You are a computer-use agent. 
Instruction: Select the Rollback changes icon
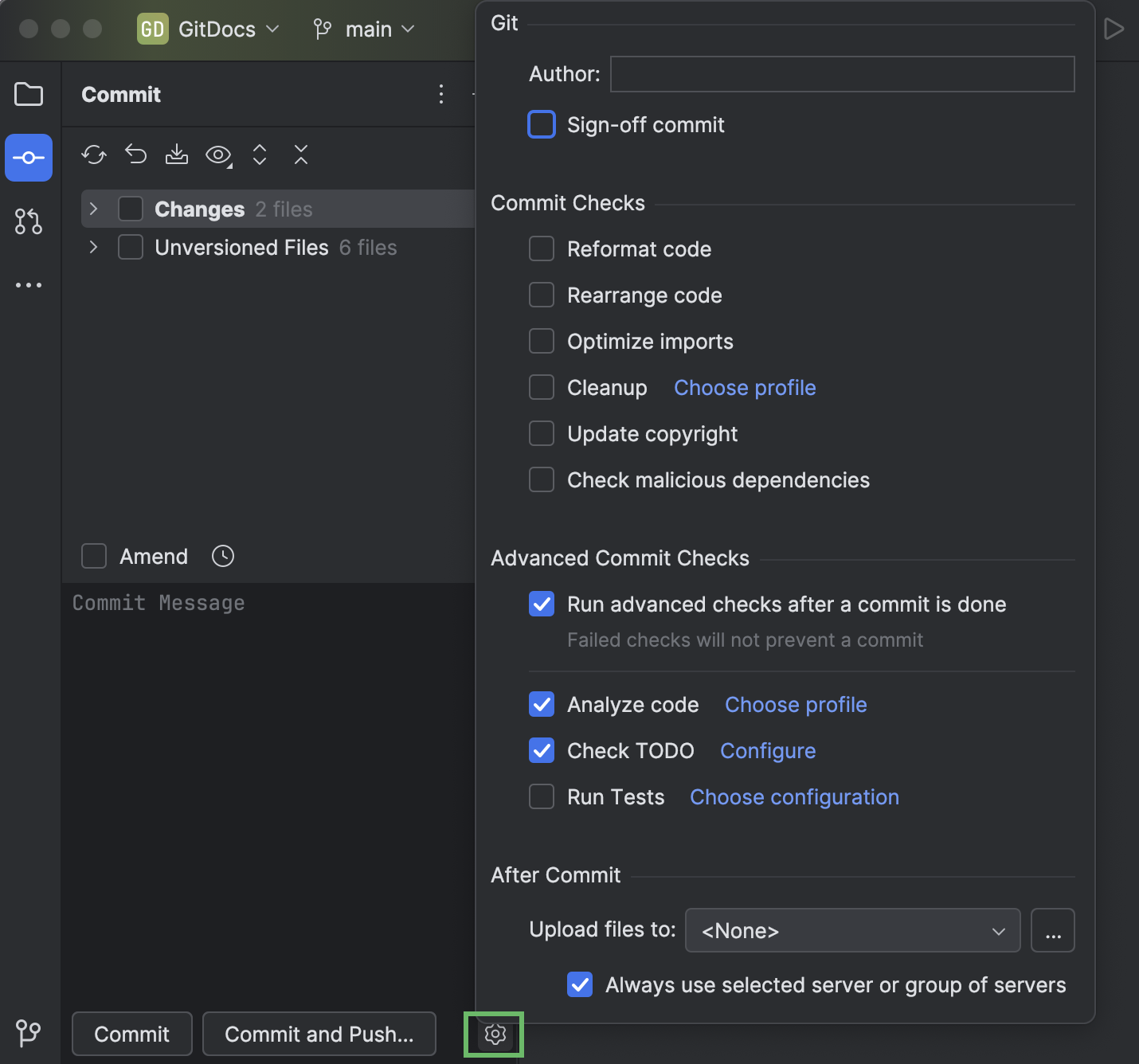click(135, 155)
